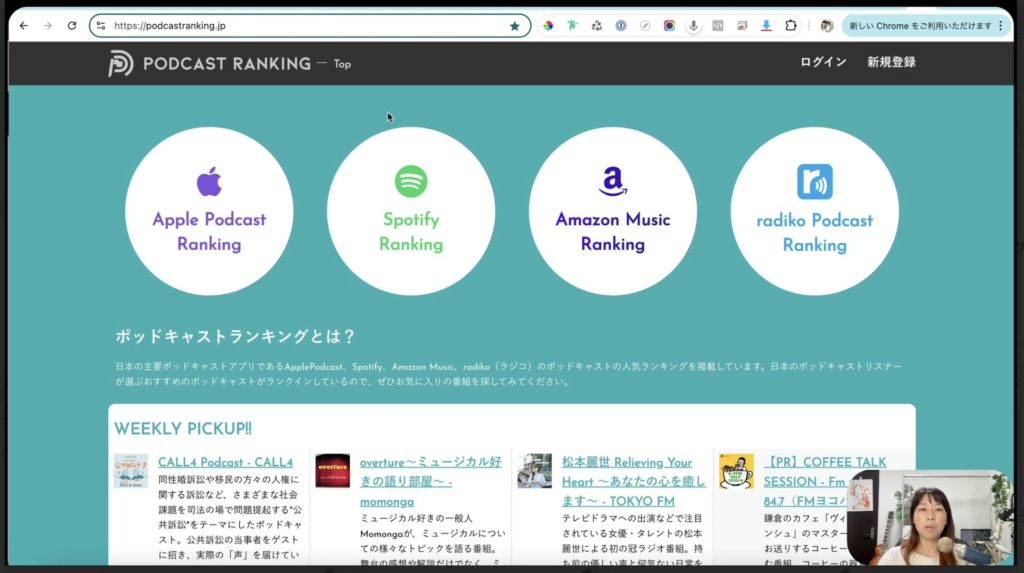The height and width of the screenshot is (573, 1024).
Task: Open radiko Podcast Ranking circle
Action: tap(814, 211)
